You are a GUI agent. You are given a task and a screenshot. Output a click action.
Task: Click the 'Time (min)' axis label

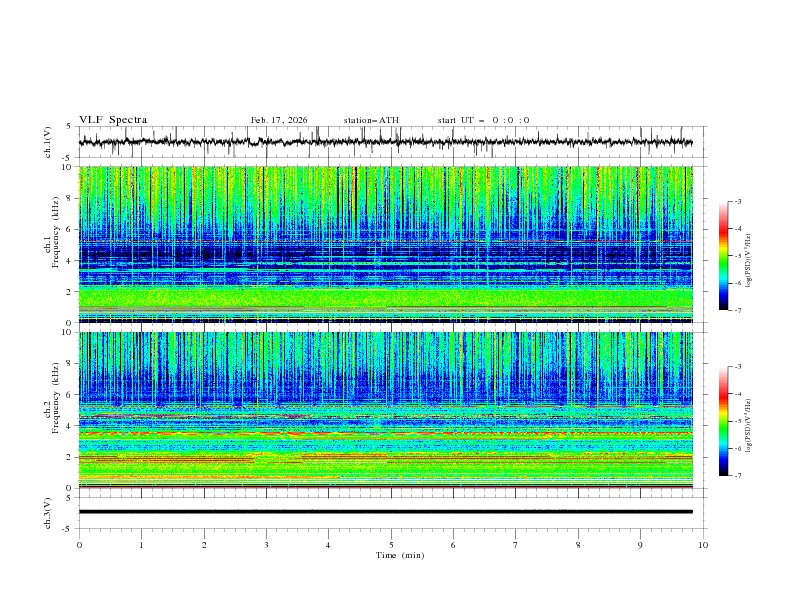400,555
